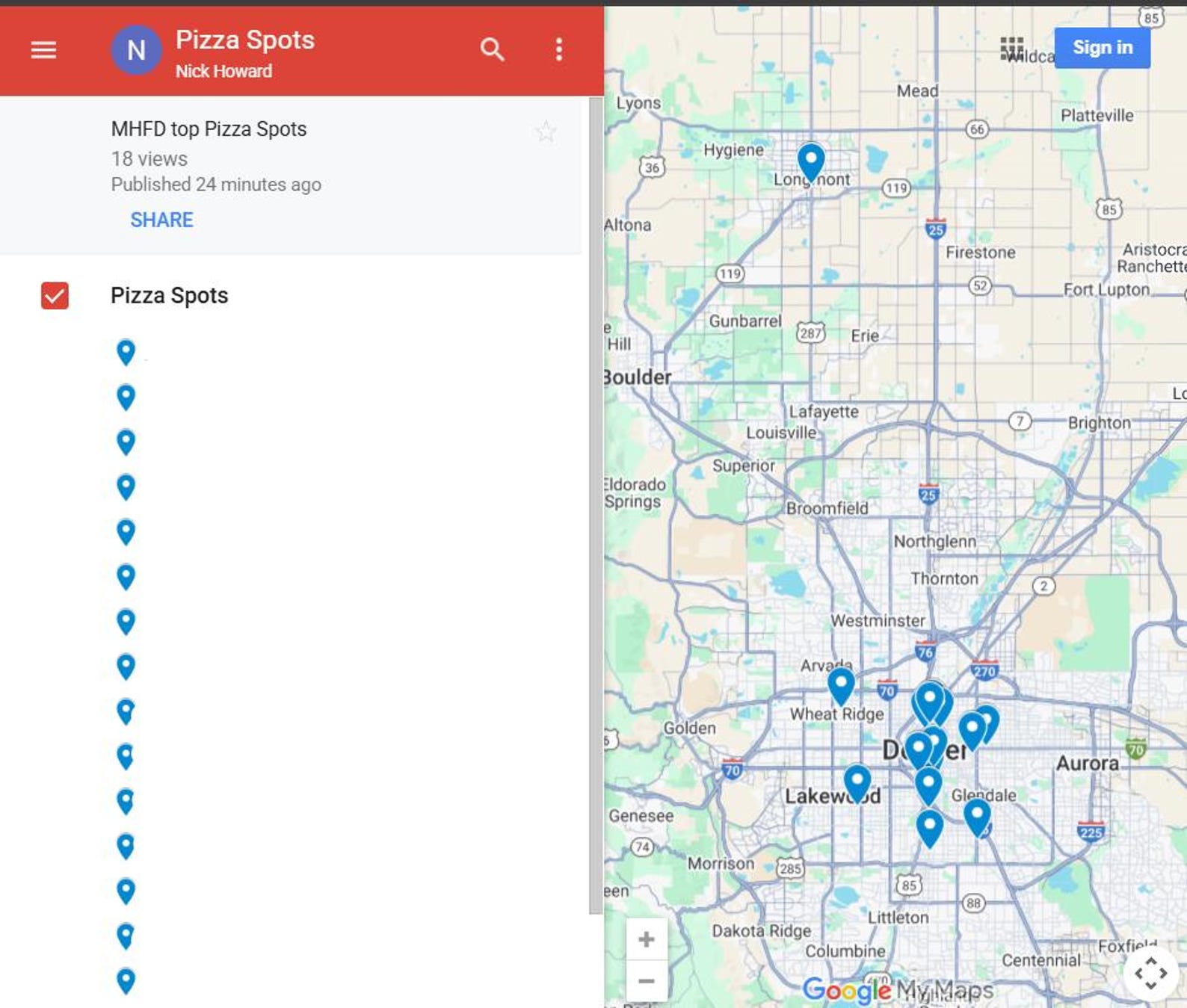Click the Westminster label on the map
This screenshot has height=1008, width=1187.
click(x=878, y=621)
